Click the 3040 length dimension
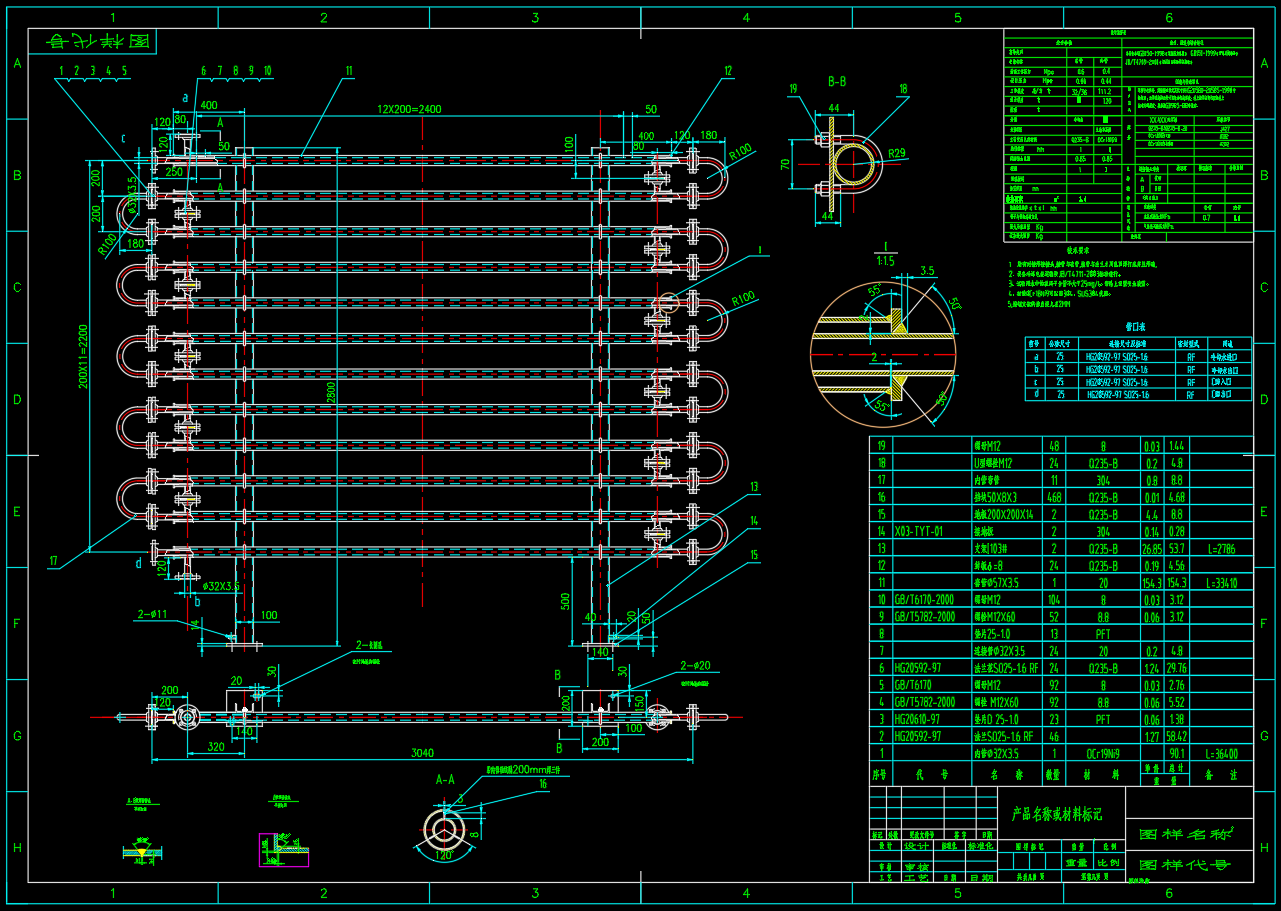The image size is (1281, 911). point(423,754)
